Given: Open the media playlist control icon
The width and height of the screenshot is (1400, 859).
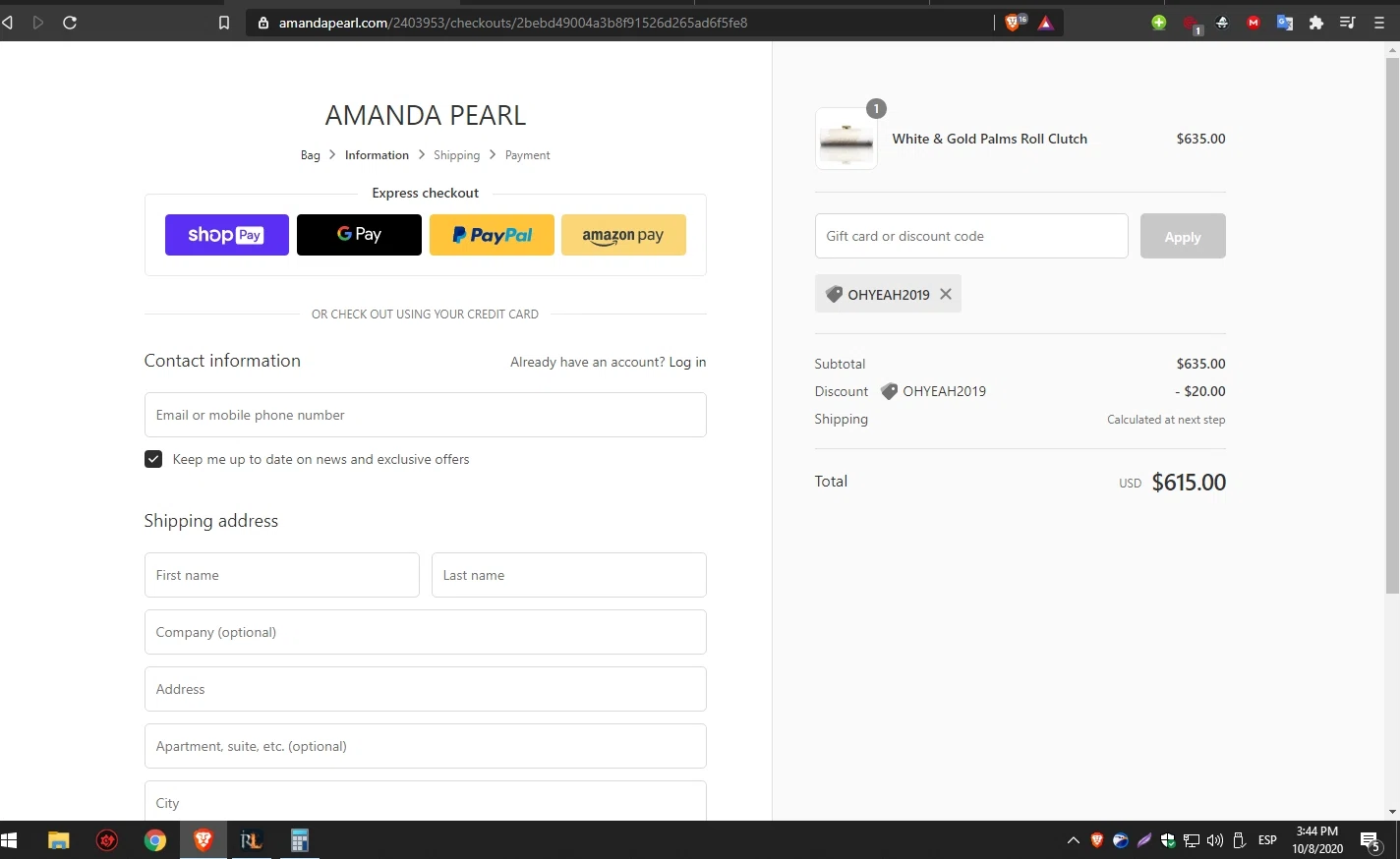Looking at the screenshot, I should click(1348, 22).
